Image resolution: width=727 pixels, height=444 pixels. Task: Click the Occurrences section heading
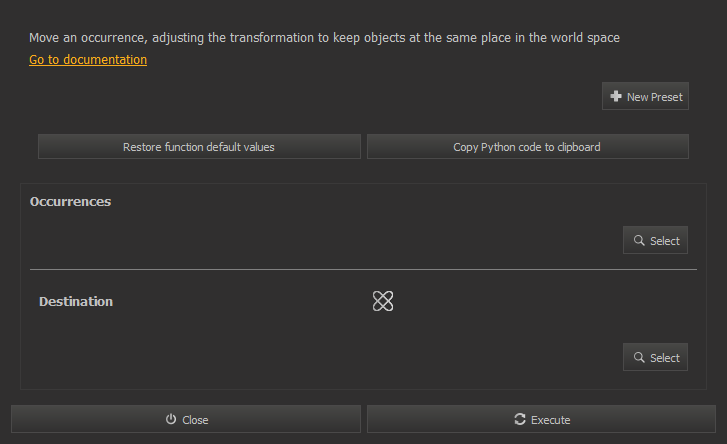(x=70, y=202)
